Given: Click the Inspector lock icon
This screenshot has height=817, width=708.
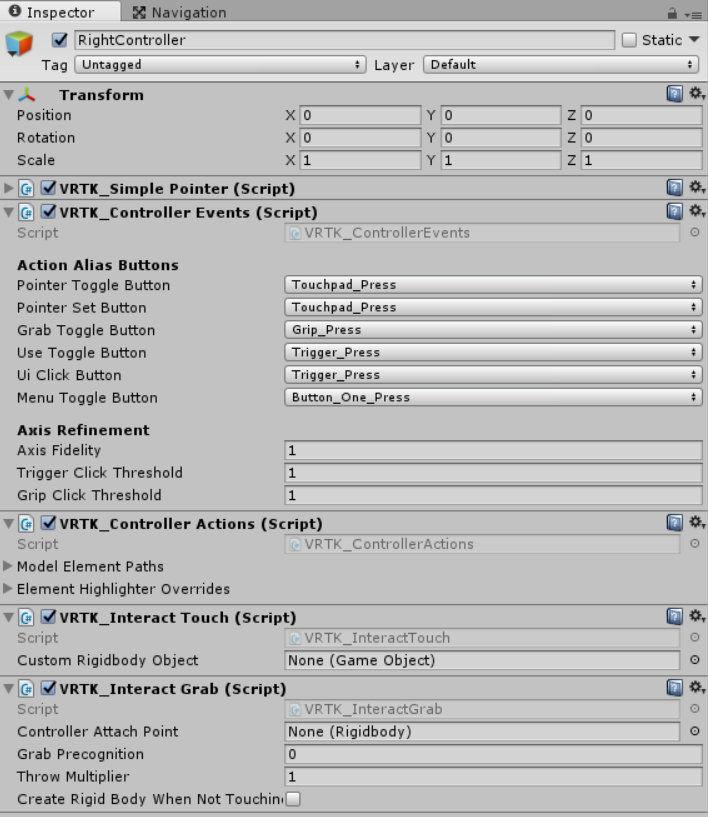Looking at the screenshot, I should pyautogui.click(x=672, y=14).
